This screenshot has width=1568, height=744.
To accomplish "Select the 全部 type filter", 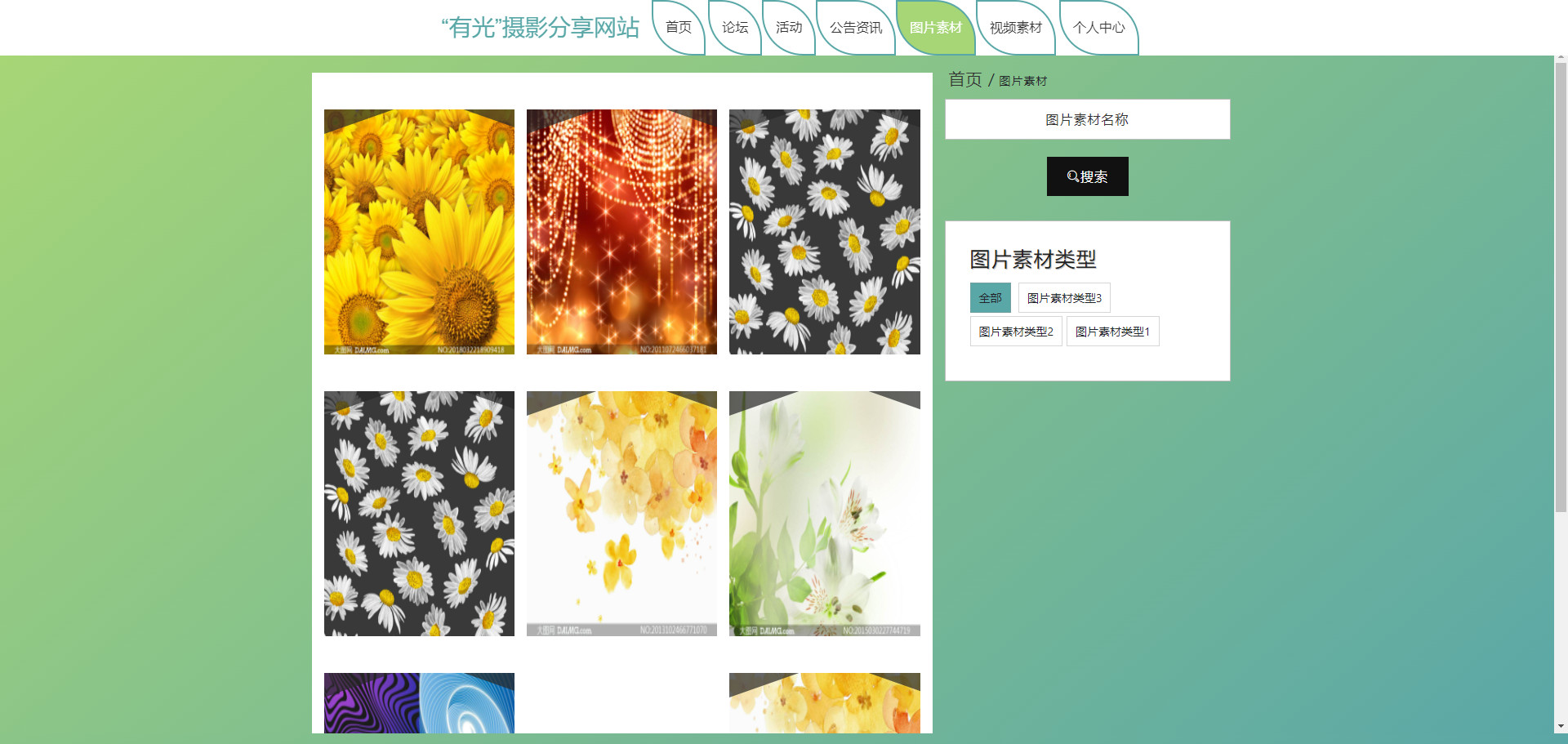I will [x=991, y=298].
